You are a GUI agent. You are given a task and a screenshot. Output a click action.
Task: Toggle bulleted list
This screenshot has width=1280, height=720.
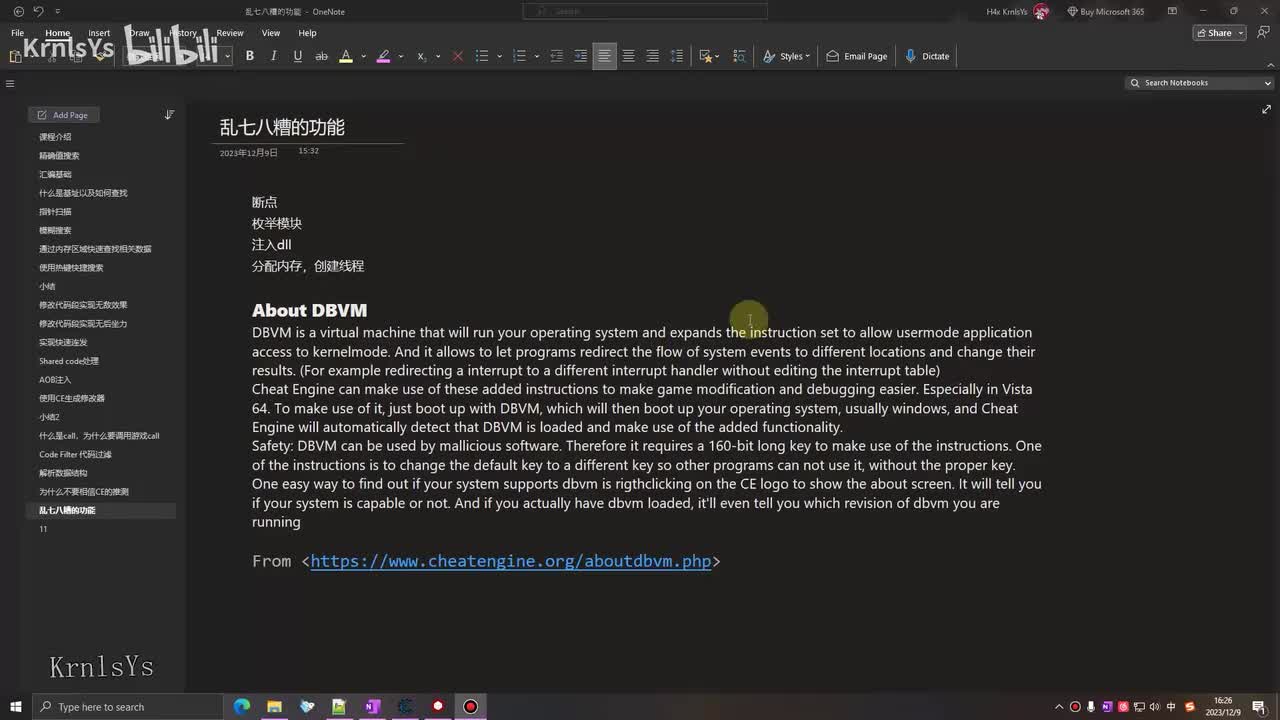tap(482, 56)
